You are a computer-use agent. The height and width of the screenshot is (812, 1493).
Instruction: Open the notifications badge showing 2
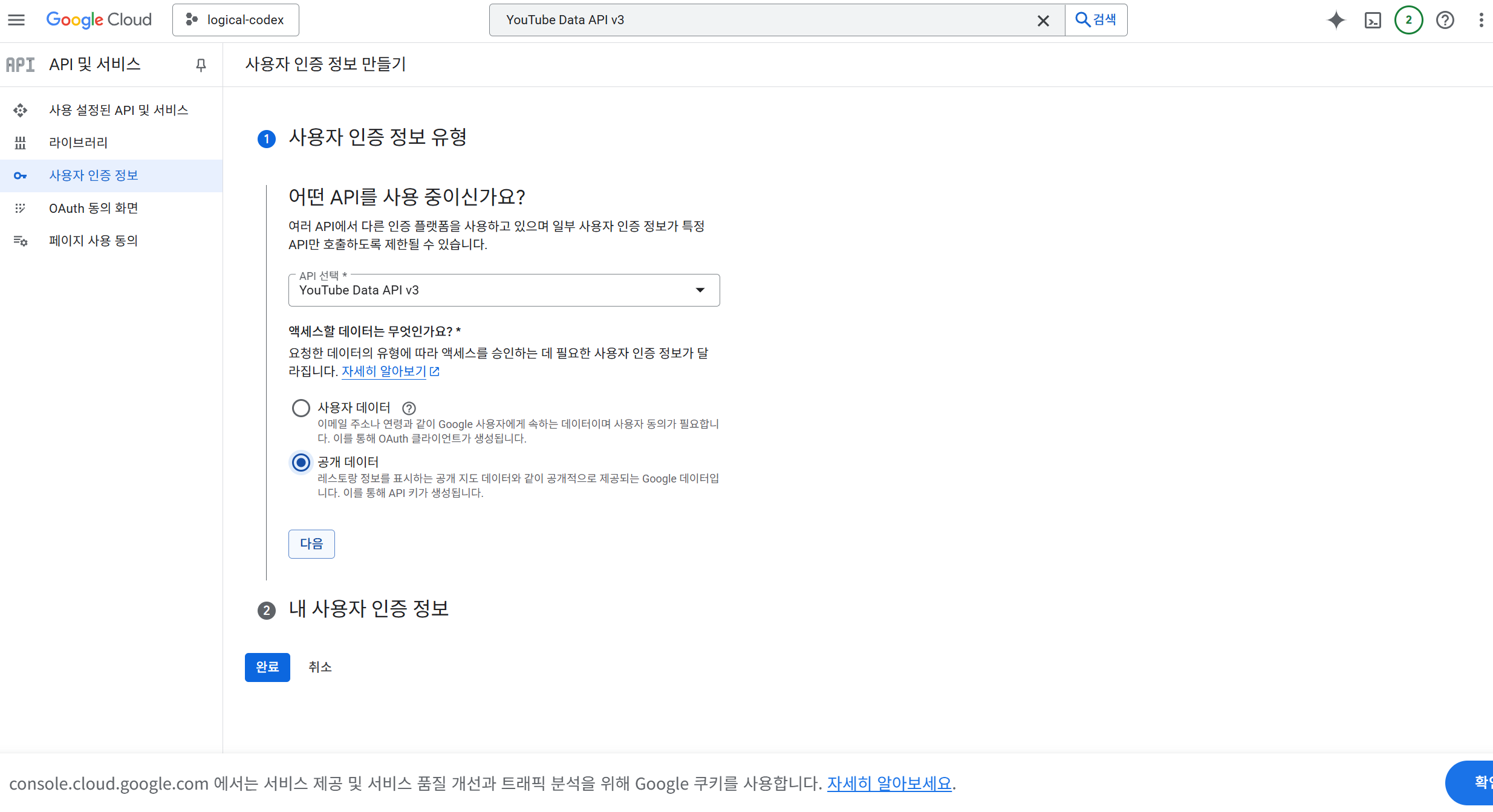(1408, 20)
